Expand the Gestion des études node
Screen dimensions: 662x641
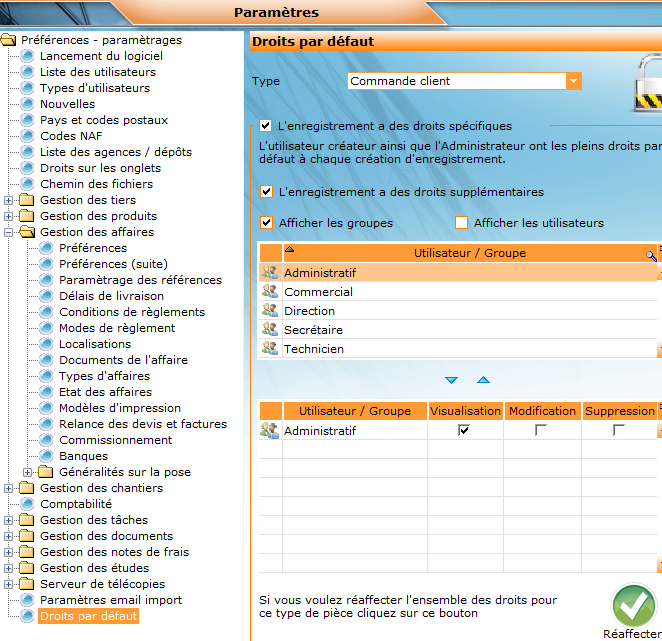[x=8, y=568]
